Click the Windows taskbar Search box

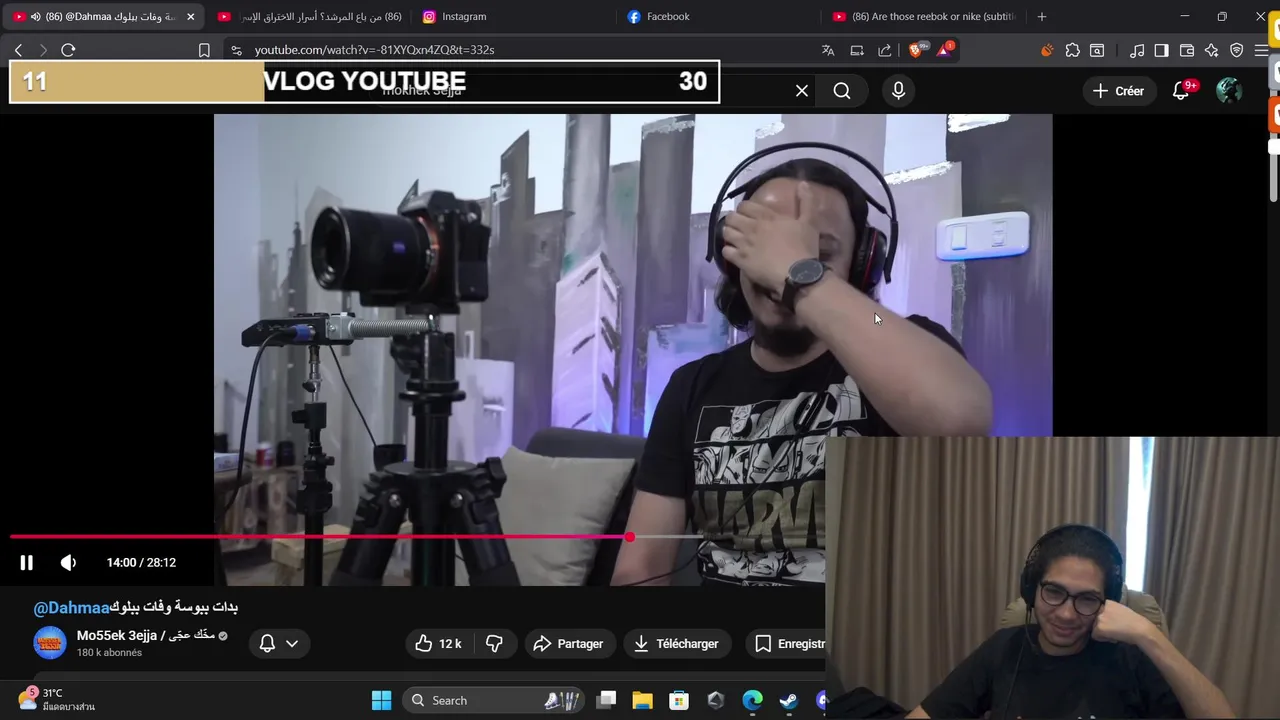click(495, 701)
